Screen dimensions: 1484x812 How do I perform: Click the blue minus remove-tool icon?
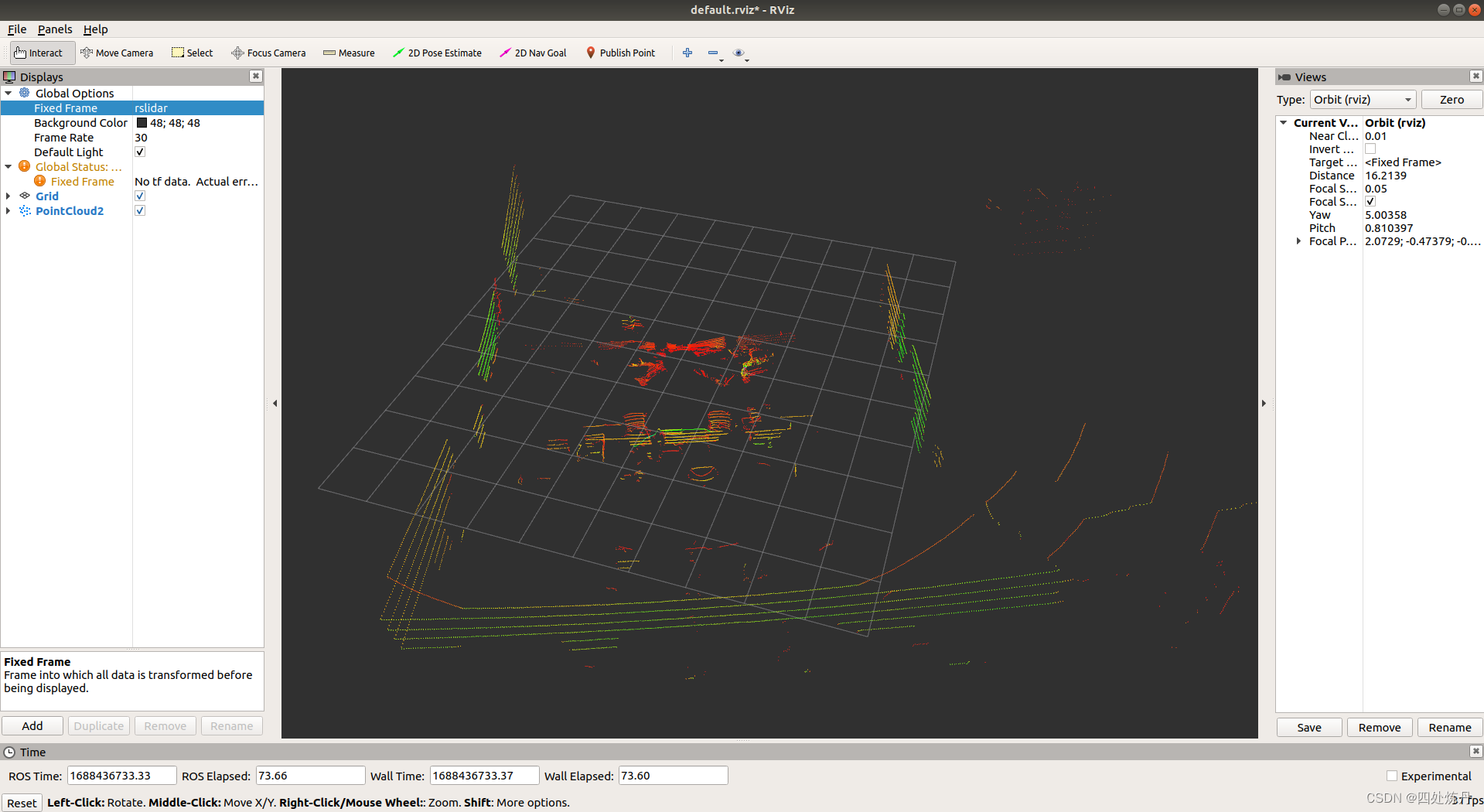pyautogui.click(x=713, y=53)
